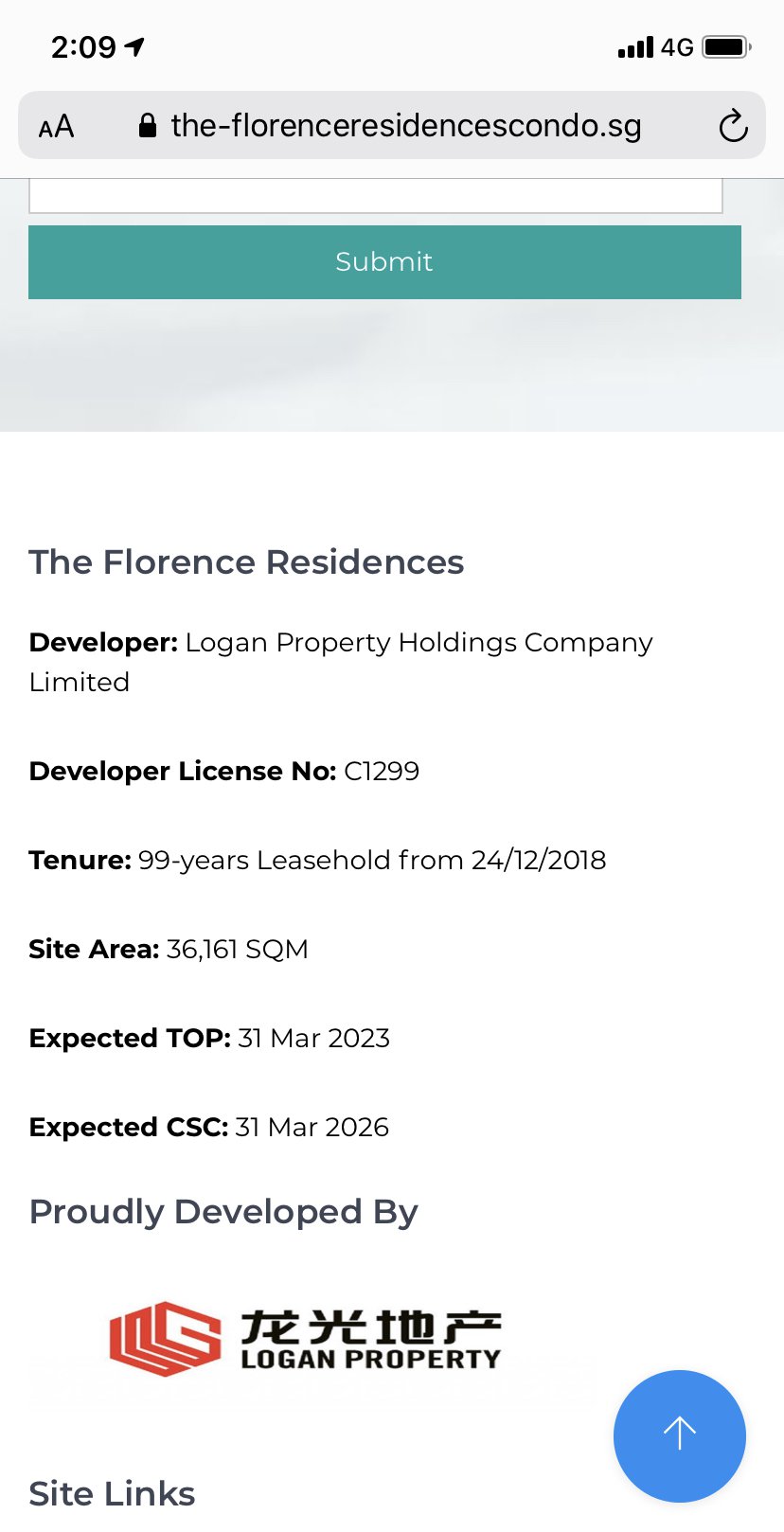Image resolution: width=784 pixels, height=1532 pixels.
Task: Tap the location services arrow icon
Action: pos(135,46)
